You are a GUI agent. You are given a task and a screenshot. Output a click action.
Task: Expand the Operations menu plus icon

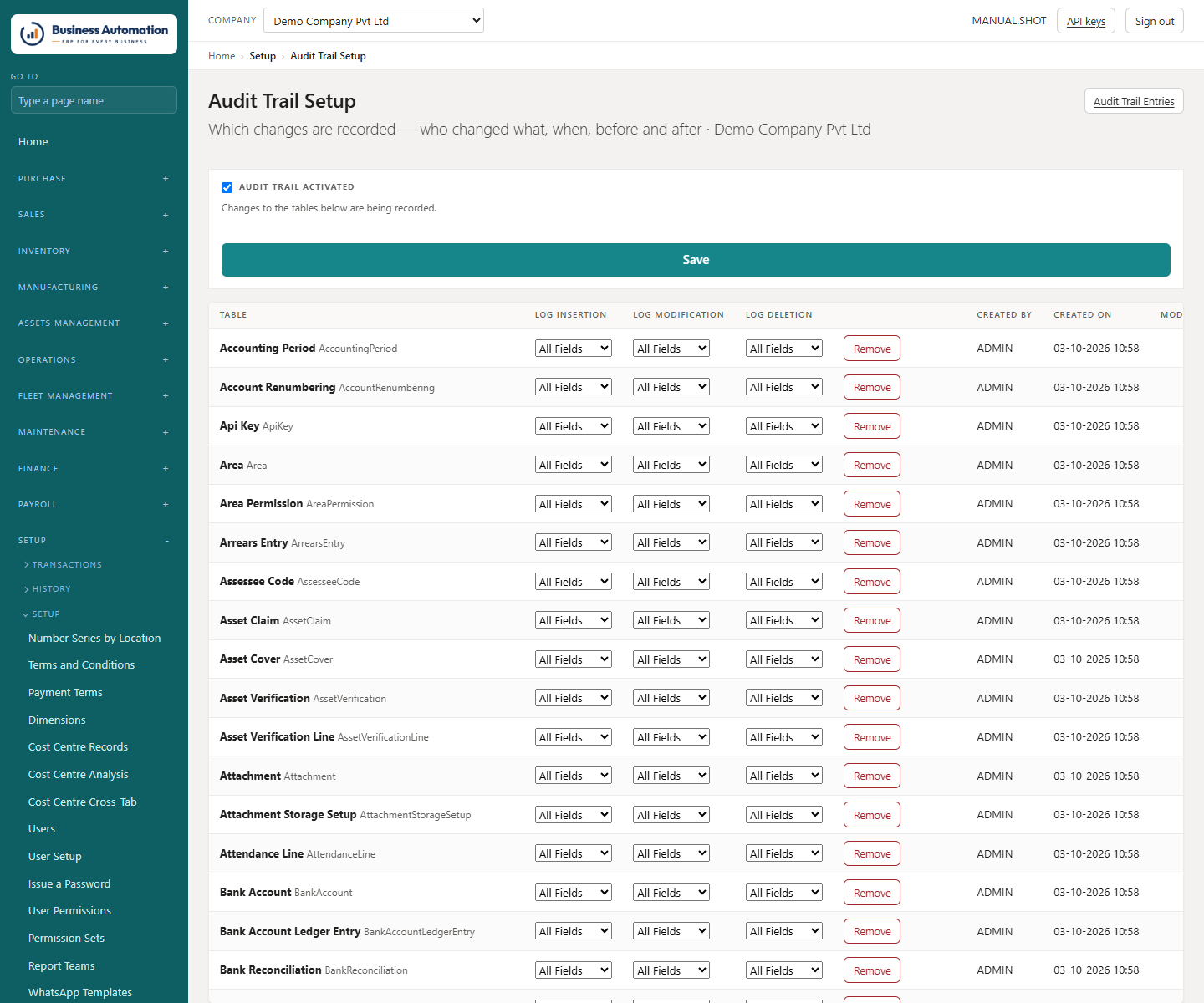pos(166,360)
